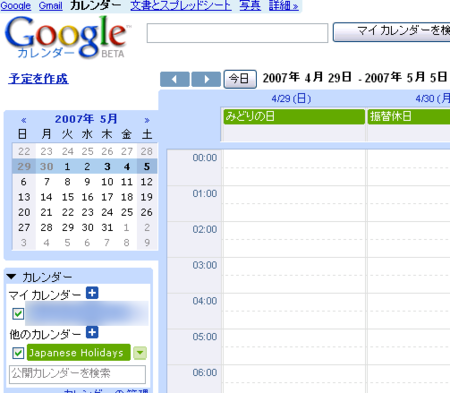Select May 15 in the mini calendar
The image size is (450, 393).
pos(68,197)
